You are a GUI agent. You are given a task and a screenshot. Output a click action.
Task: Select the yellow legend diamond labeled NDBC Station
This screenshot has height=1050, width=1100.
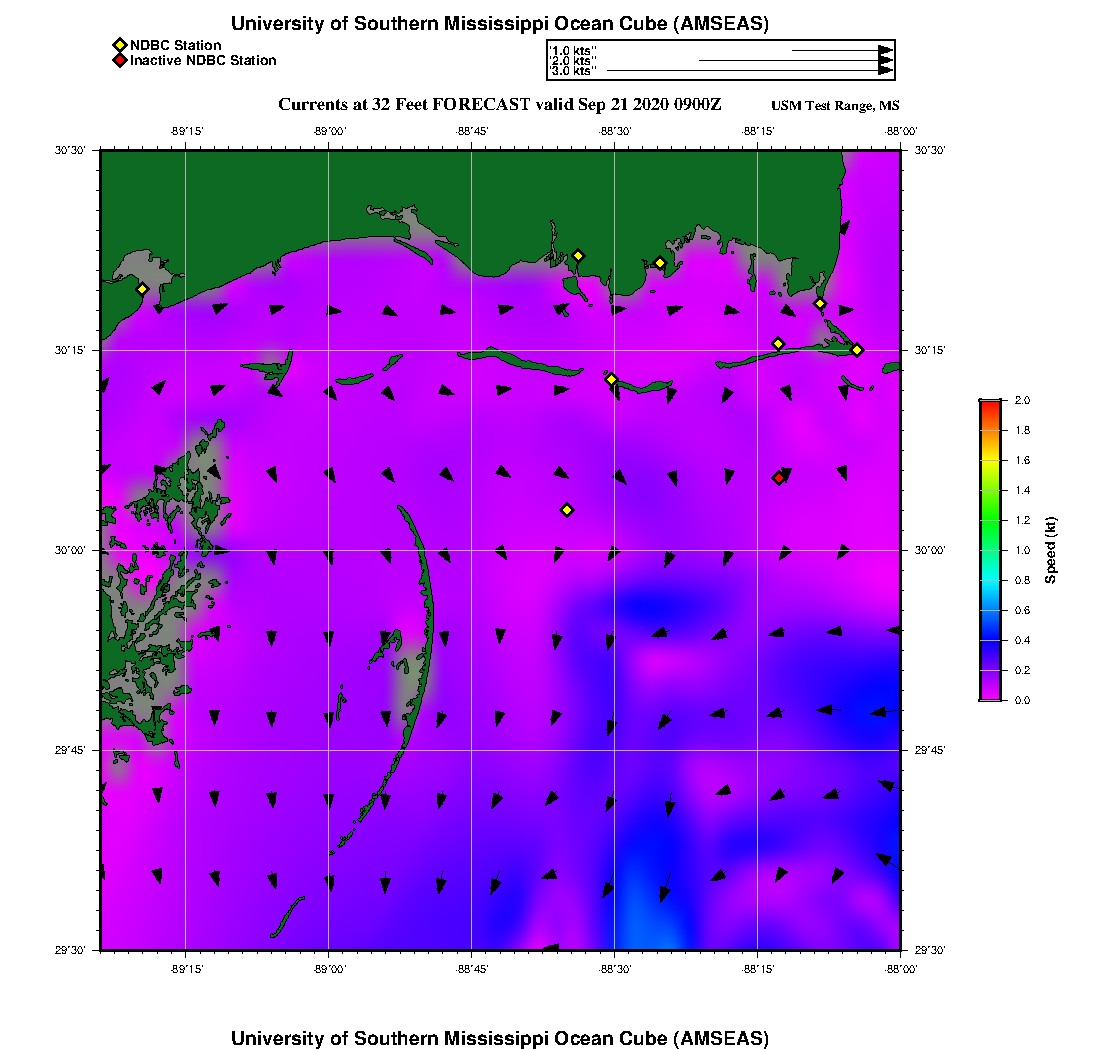pyautogui.click(x=120, y=45)
